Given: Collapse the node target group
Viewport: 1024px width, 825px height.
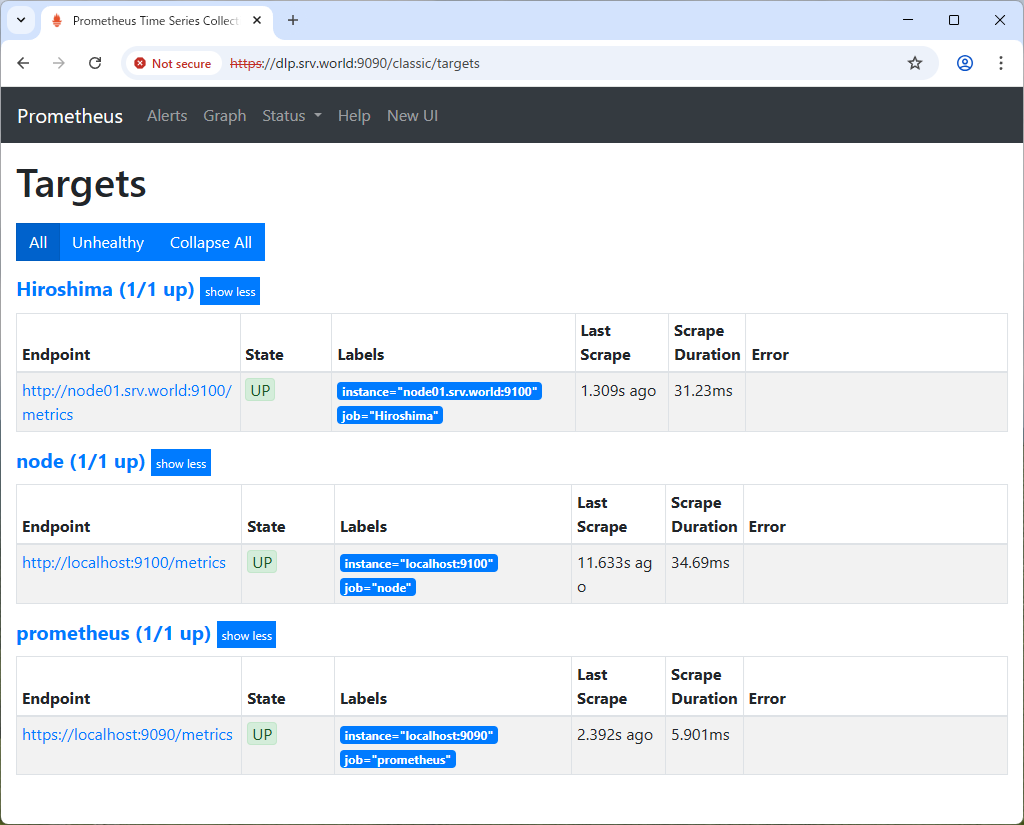Looking at the screenshot, I should pos(181,464).
